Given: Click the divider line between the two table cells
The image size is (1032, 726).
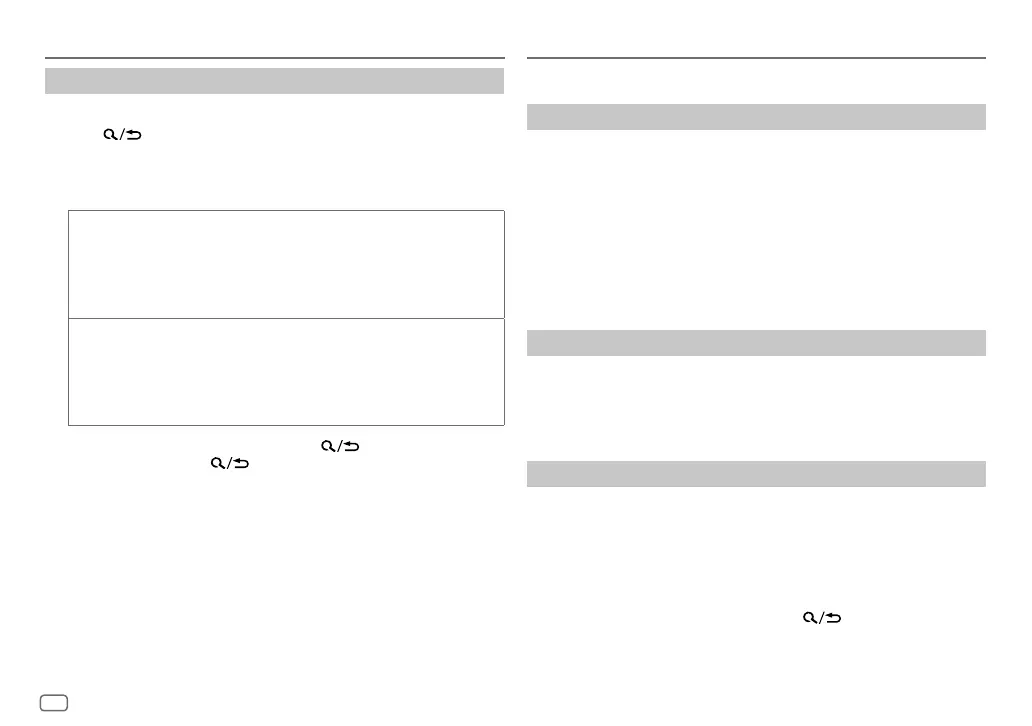Looking at the screenshot, I should point(286,319).
